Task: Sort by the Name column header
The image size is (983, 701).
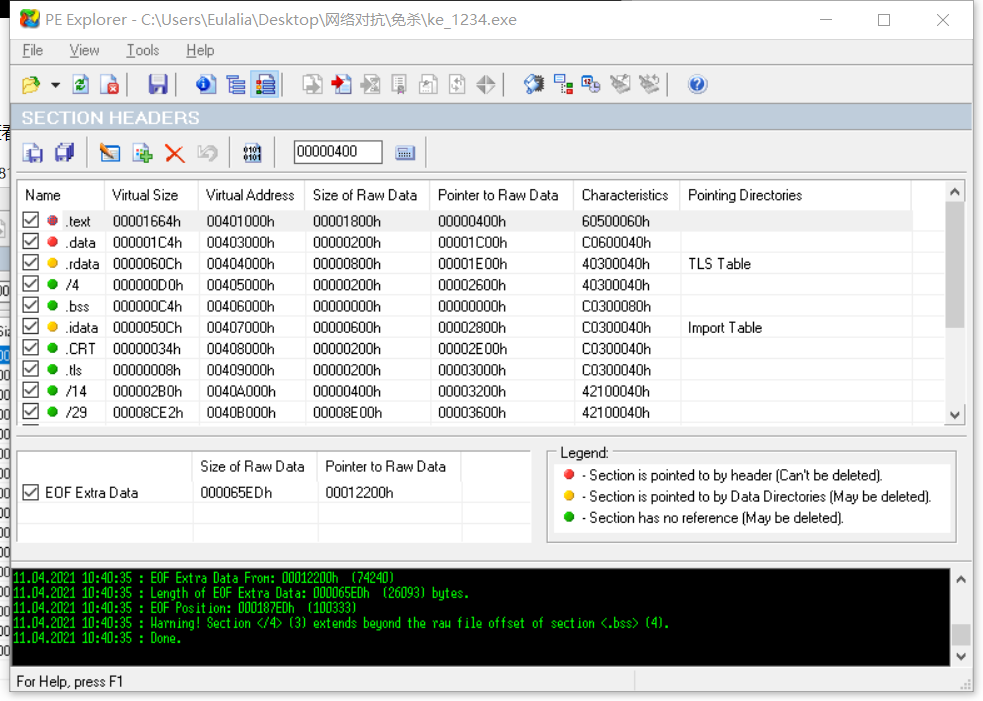Action: click(x=61, y=196)
